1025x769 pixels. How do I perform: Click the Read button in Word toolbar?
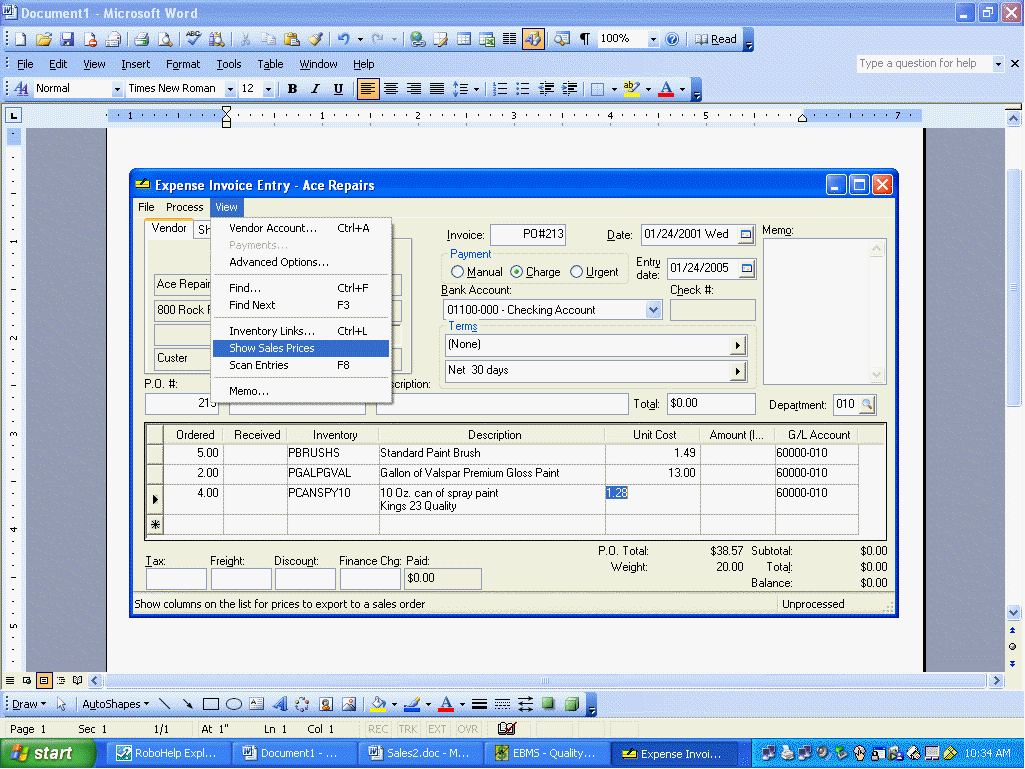click(x=716, y=39)
